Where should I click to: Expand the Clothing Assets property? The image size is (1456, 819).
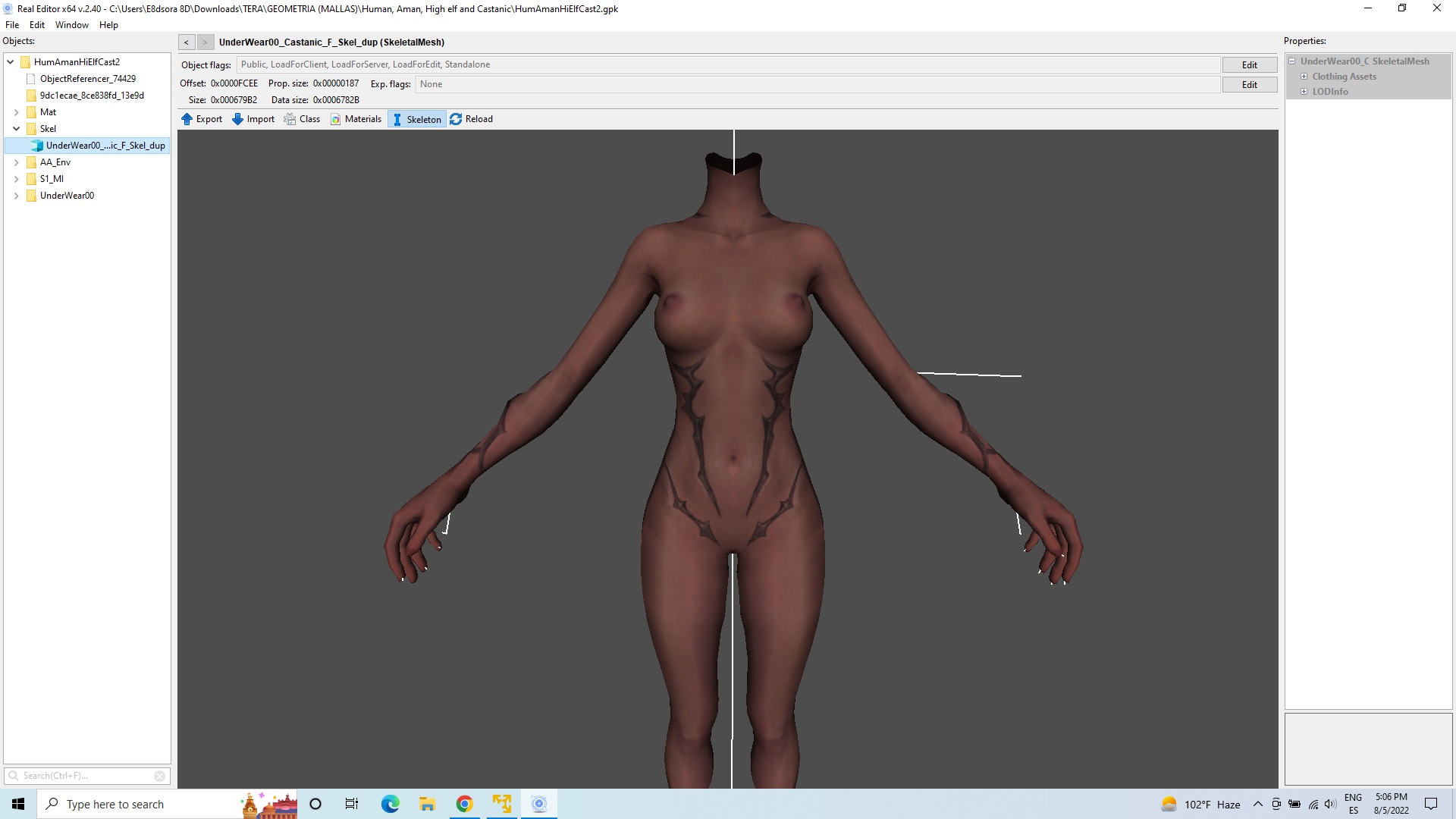coord(1304,77)
